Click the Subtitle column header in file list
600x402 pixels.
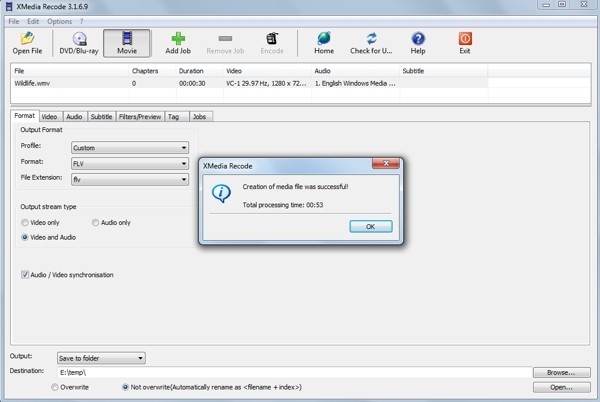443,71
